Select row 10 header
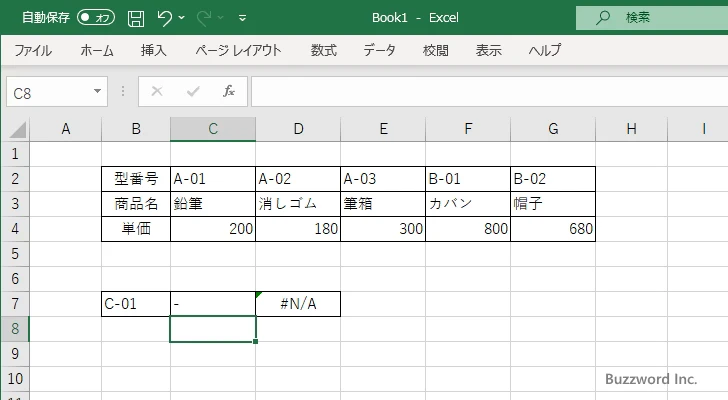 pyautogui.click(x=15, y=379)
